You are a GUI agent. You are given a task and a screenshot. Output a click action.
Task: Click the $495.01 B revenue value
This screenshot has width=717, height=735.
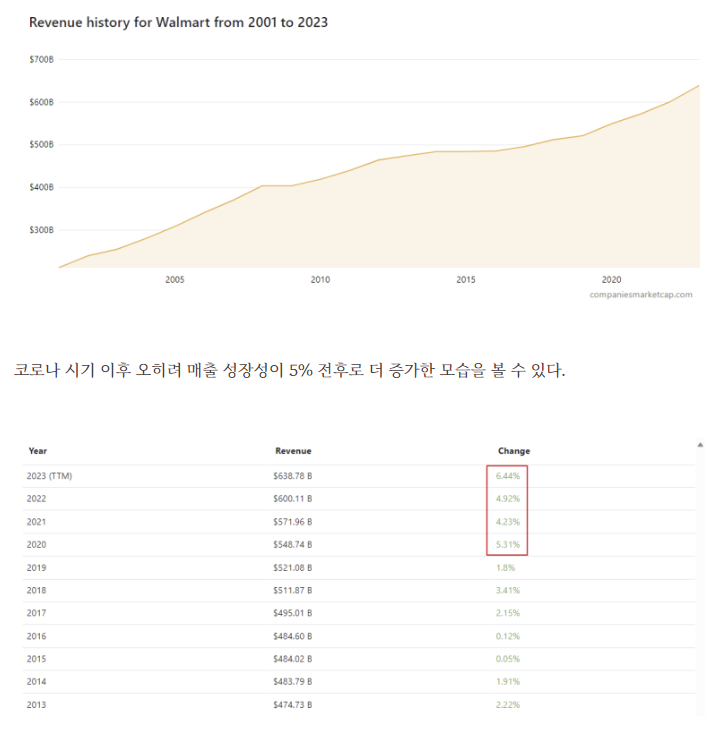point(293,613)
